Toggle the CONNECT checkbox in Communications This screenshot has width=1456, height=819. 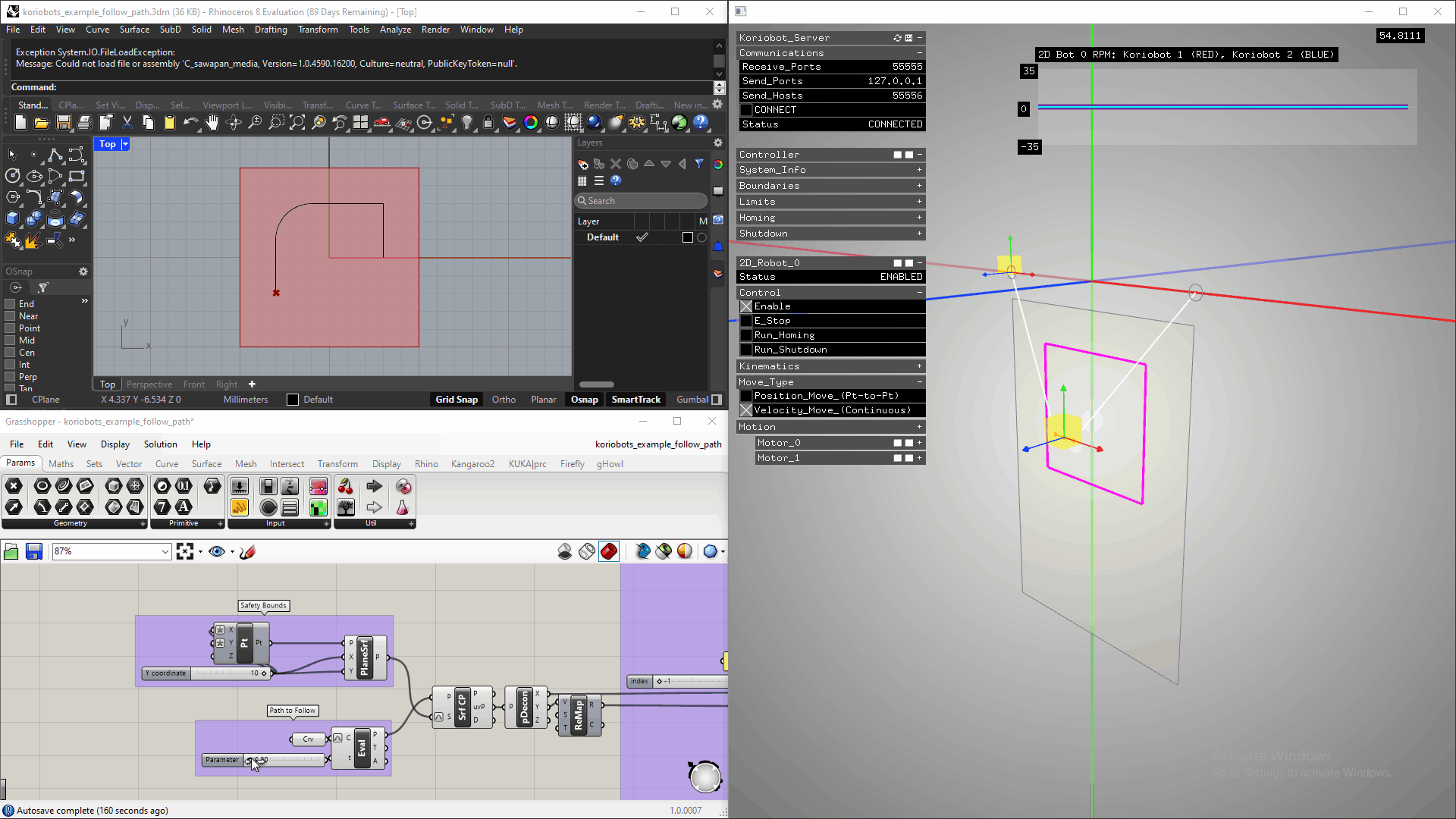click(x=746, y=110)
